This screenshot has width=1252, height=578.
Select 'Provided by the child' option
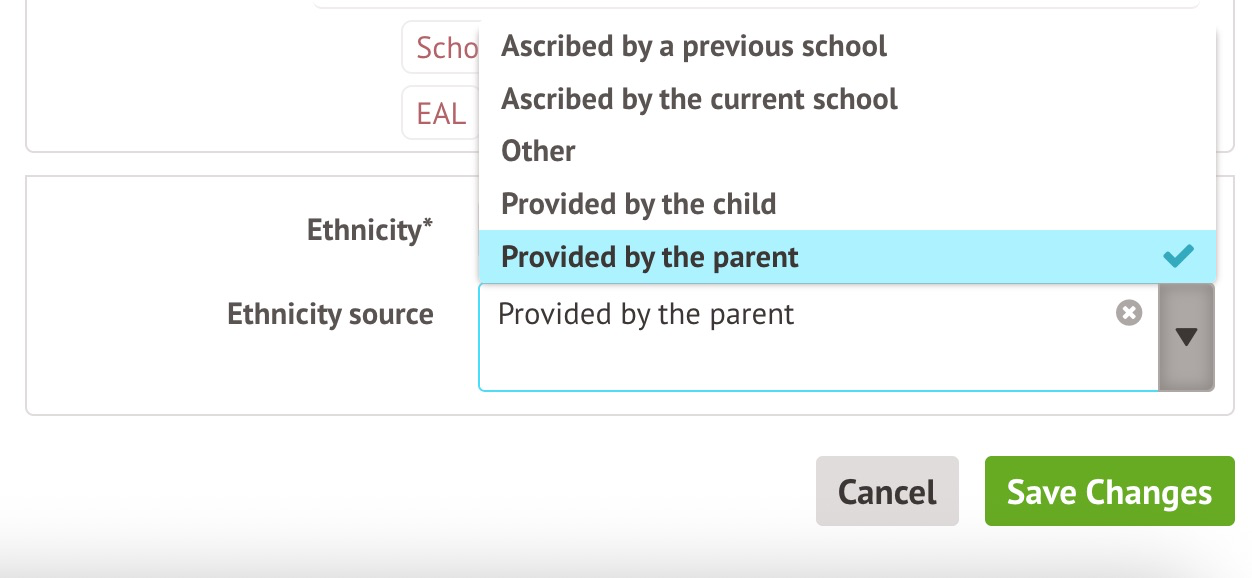tap(638, 204)
